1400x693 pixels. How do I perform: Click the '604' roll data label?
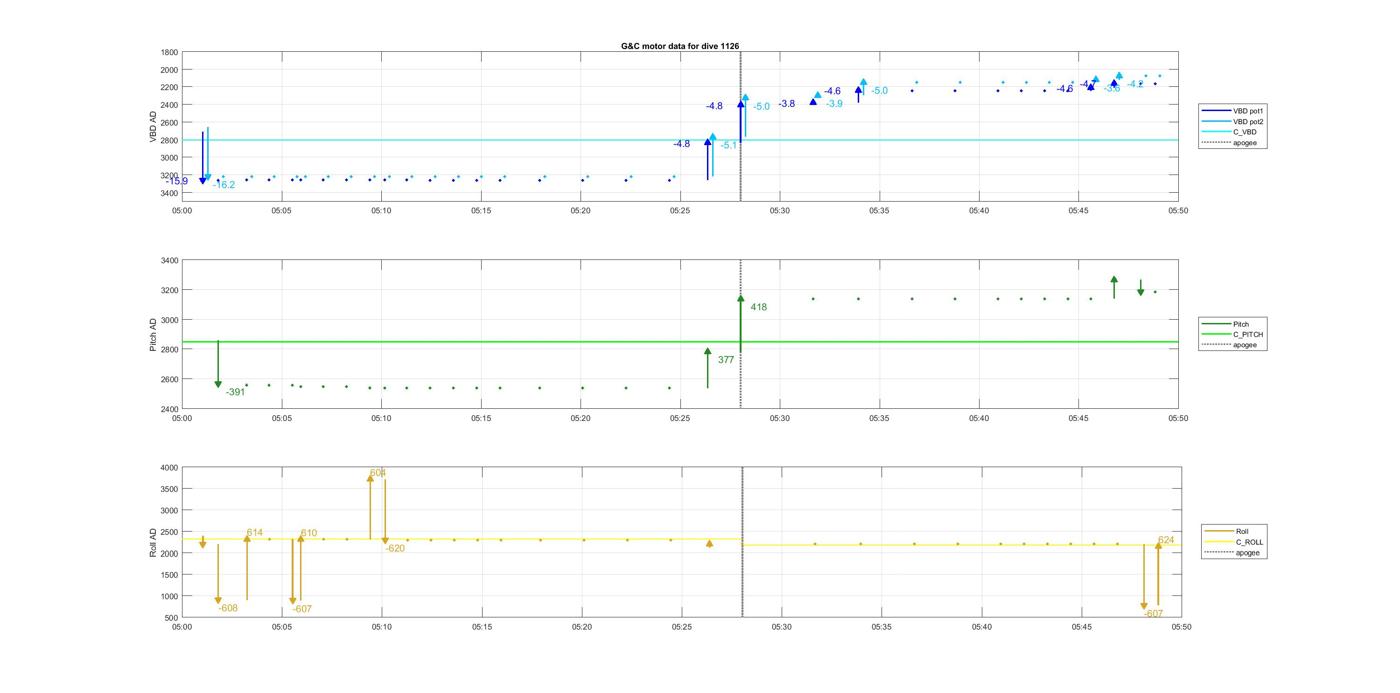pyautogui.click(x=378, y=473)
